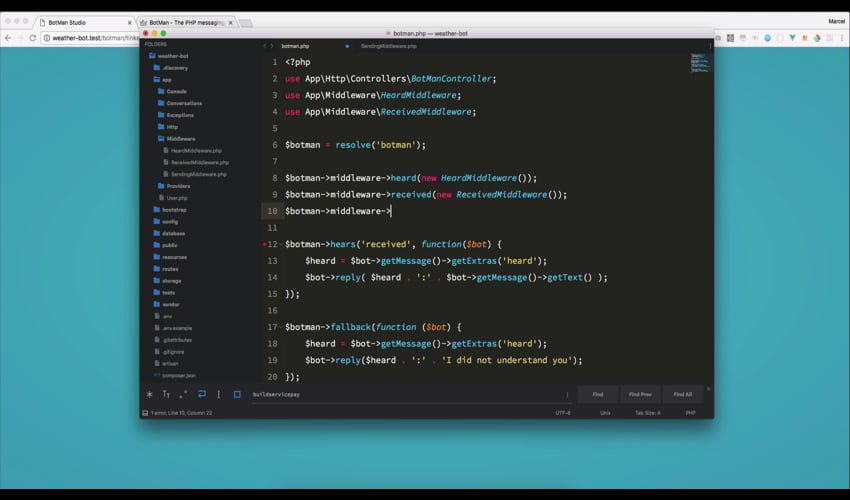Image resolution: width=850 pixels, height=500 pixels.
Task: Go to next tab with right arrow
Action: 272,46
